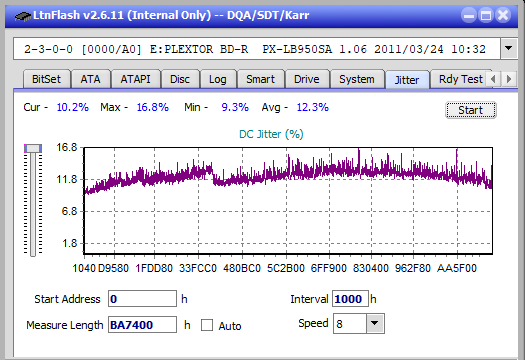Close the LtnFlash window
The width and height of the screenshot is (525, 360).
click(503, 15)
